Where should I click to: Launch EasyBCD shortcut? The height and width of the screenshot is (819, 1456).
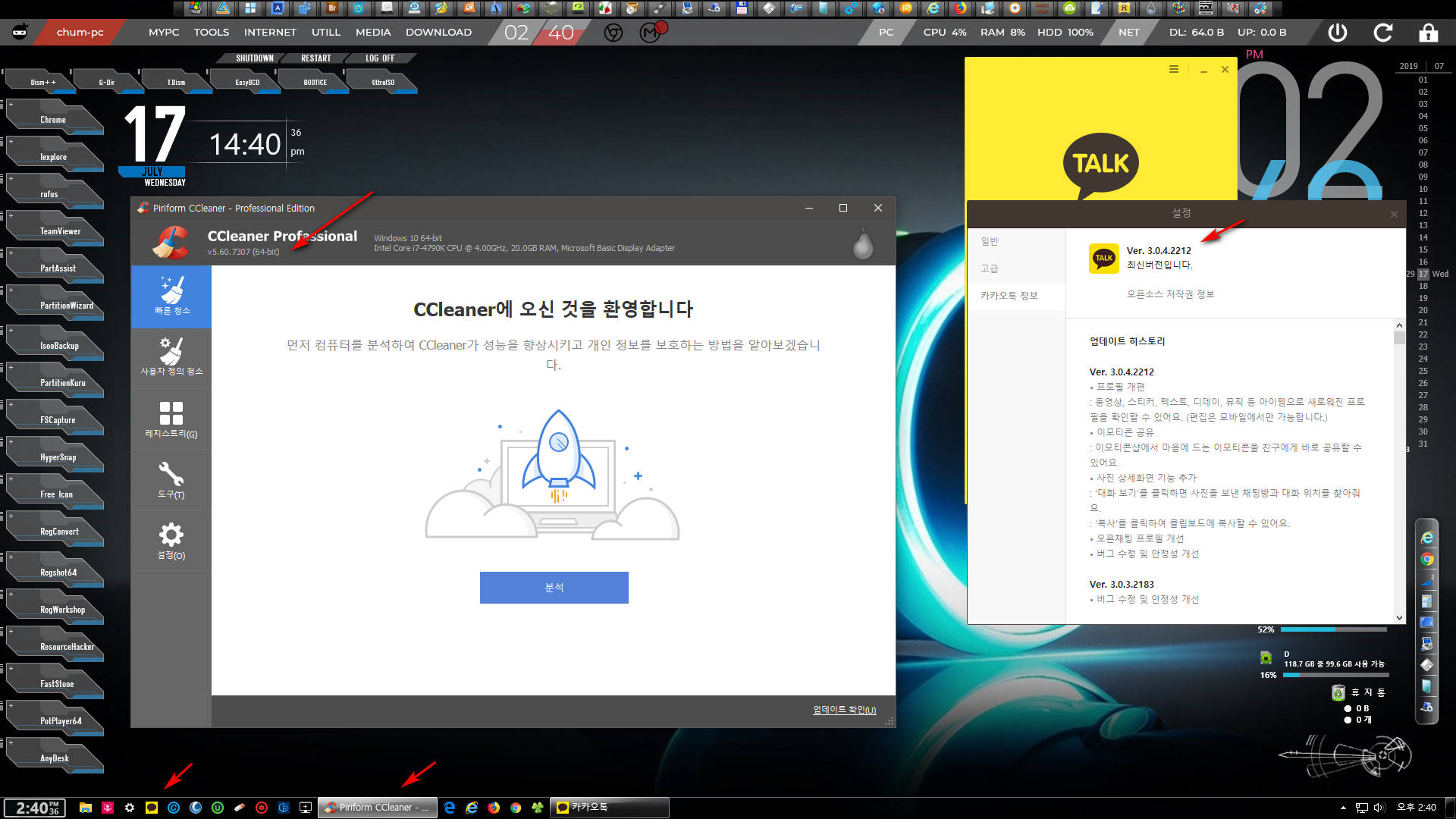(247, 82)
